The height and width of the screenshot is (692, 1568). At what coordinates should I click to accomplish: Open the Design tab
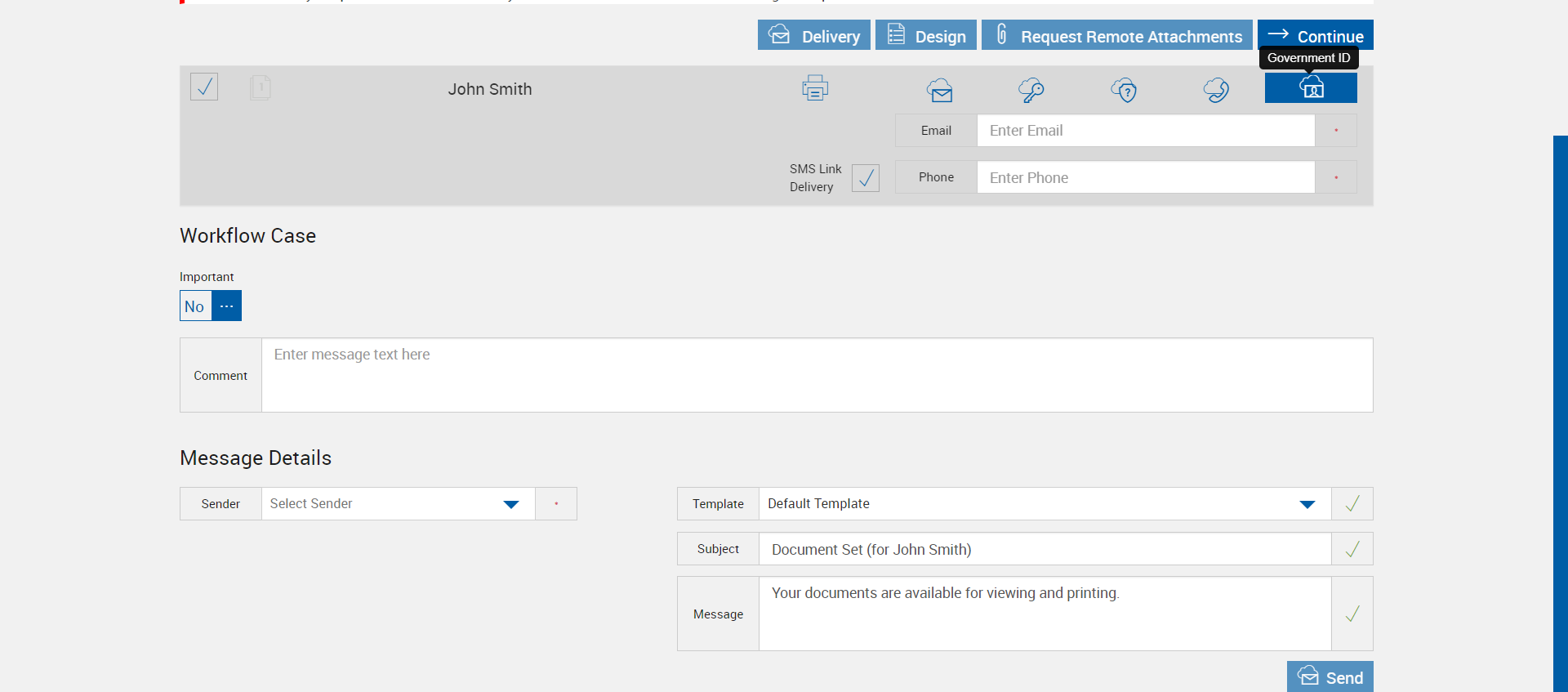(x=926, y=35)
